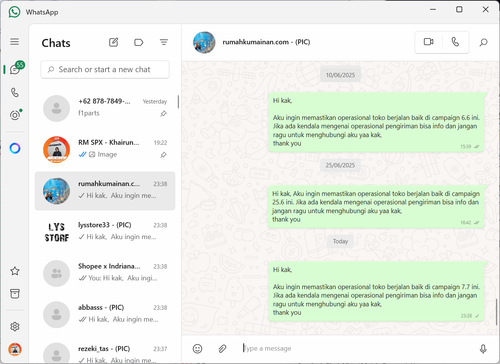
Task: Search within the open conversation
Action: click(x=483, y=42)
